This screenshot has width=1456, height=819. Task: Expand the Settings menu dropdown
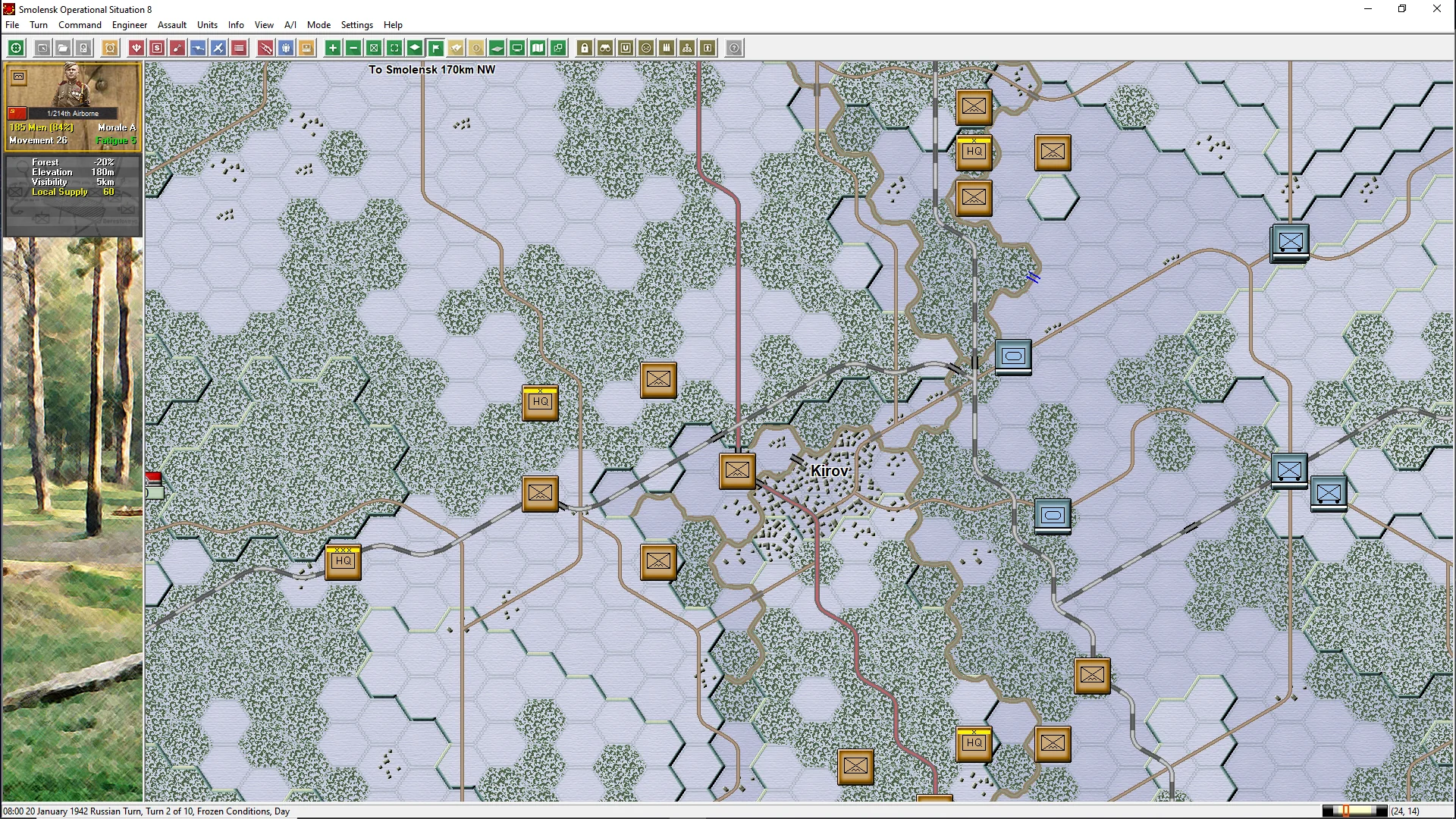[356, 25]
